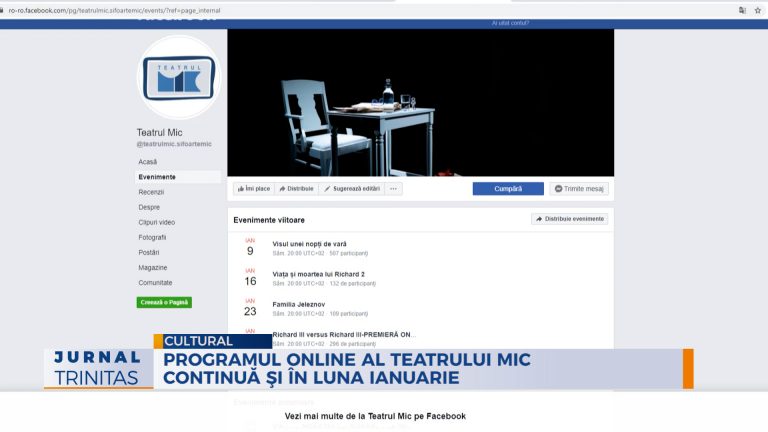Viewport: 768px width, 432px height.
Task: Open Clipuri video section
Action: pos(156,222)
